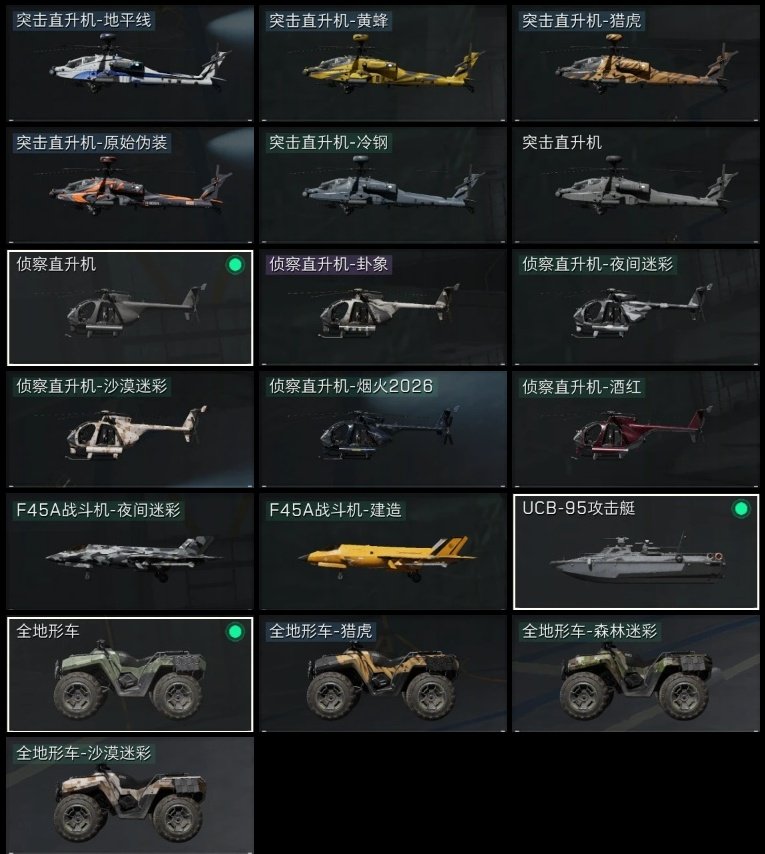
Task: Click the UCB-95攻击艇 boat image
Action: click(638, 559)
